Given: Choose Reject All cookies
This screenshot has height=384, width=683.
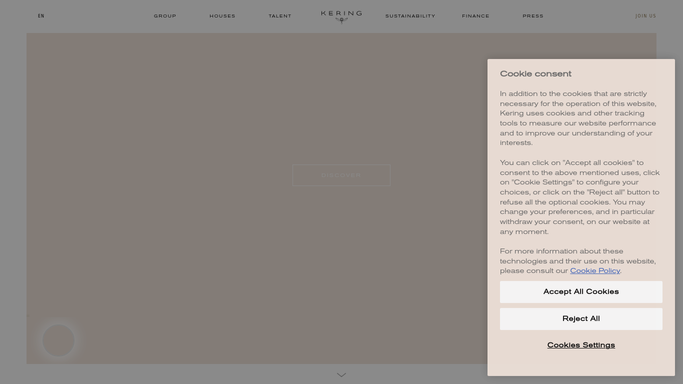Looking at the screenshot, I should (581, 319).
